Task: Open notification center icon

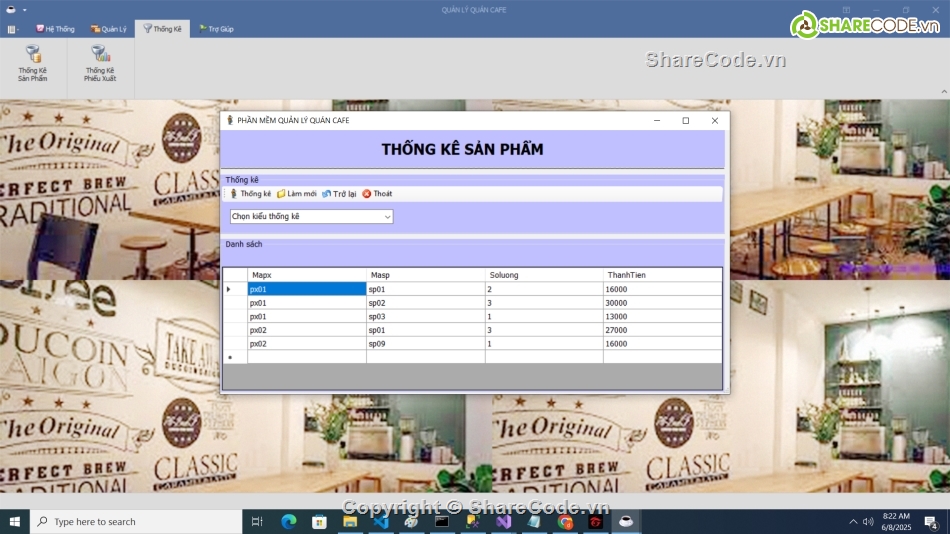Action: [931, 521]
